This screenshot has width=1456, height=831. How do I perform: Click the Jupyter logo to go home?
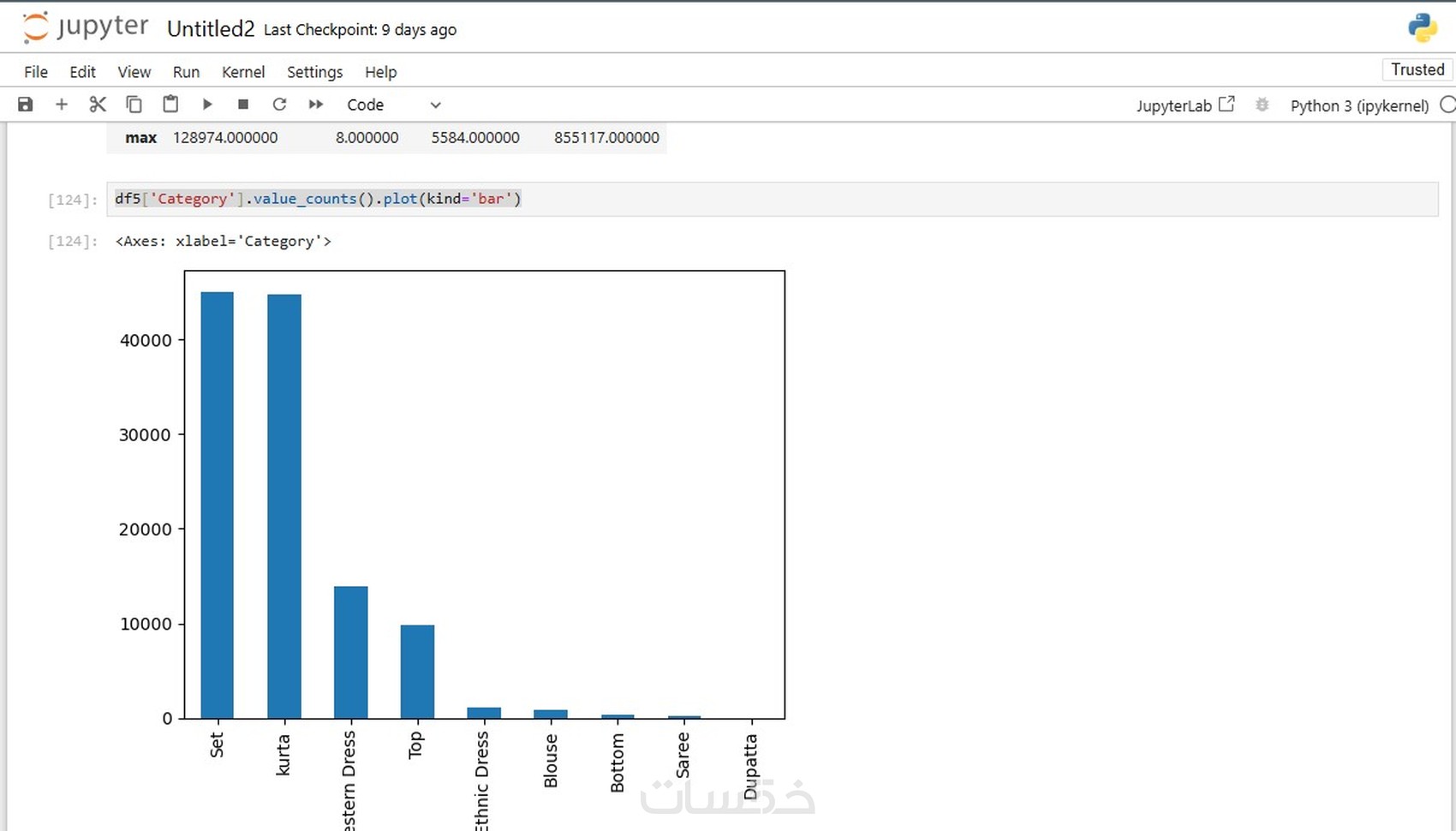(x=85, y=27)
